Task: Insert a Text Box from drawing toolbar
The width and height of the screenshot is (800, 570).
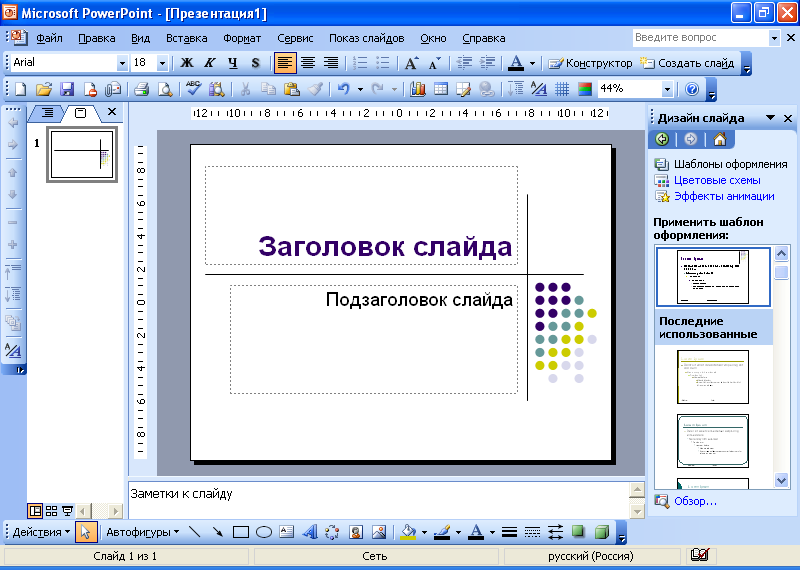Action: (287, 532)
